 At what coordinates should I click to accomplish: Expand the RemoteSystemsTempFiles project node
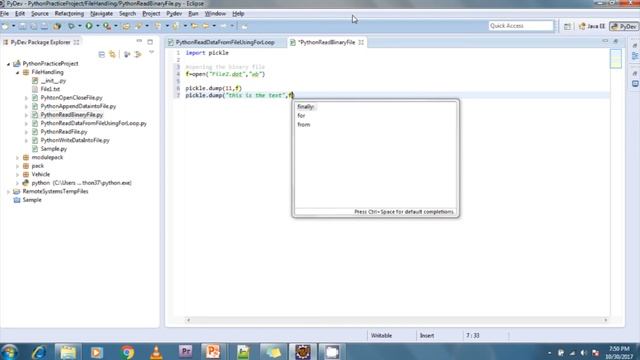pyautogui.click(x=8, y=191)
